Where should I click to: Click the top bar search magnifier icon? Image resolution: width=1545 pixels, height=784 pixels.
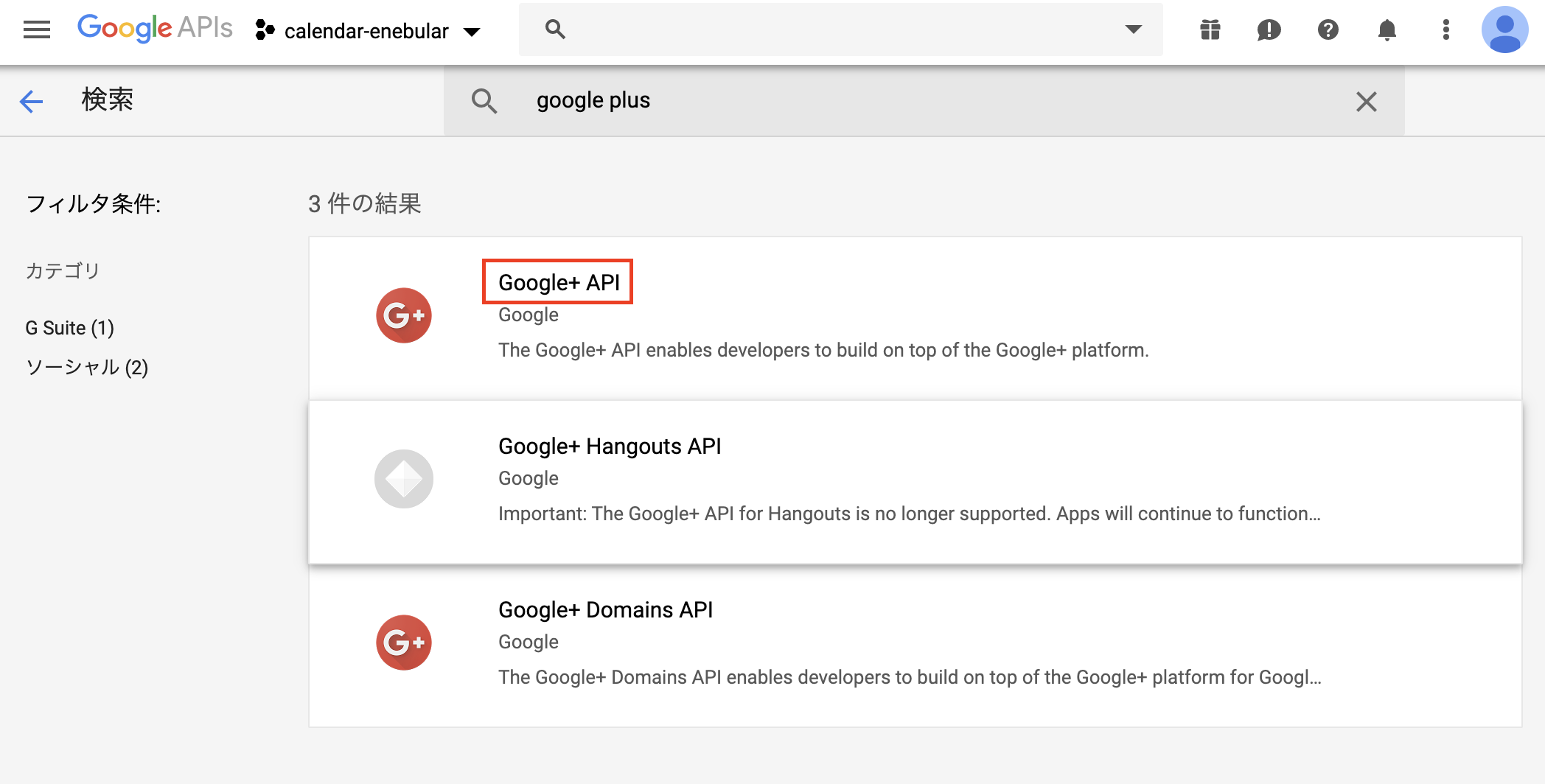point(555,29)
